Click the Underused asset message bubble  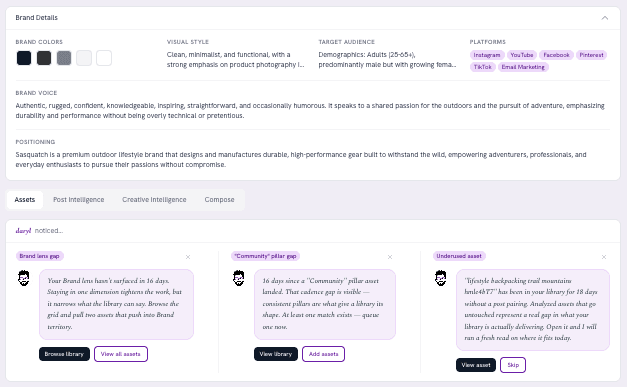tap(533, 310)
